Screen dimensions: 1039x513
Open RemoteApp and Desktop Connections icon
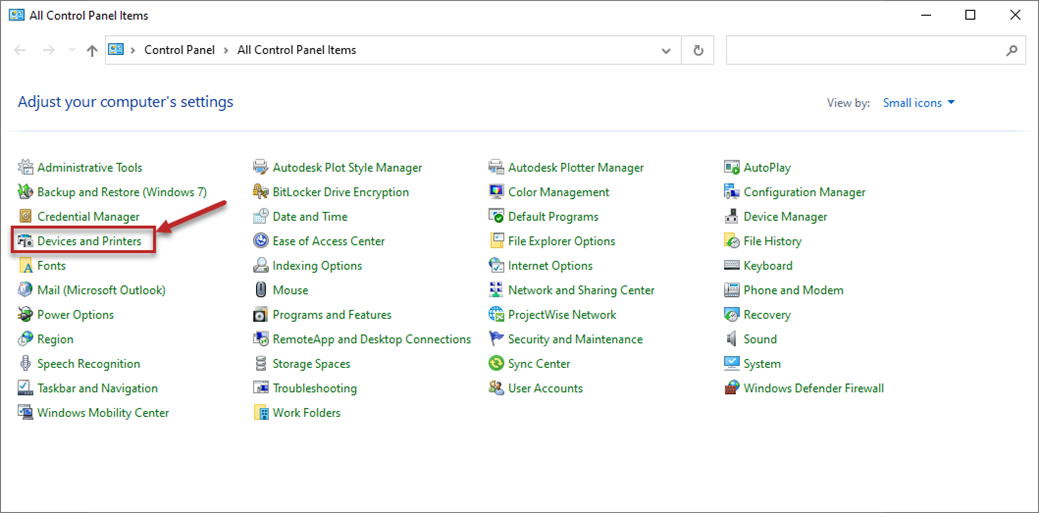click(x=260, y=339)
